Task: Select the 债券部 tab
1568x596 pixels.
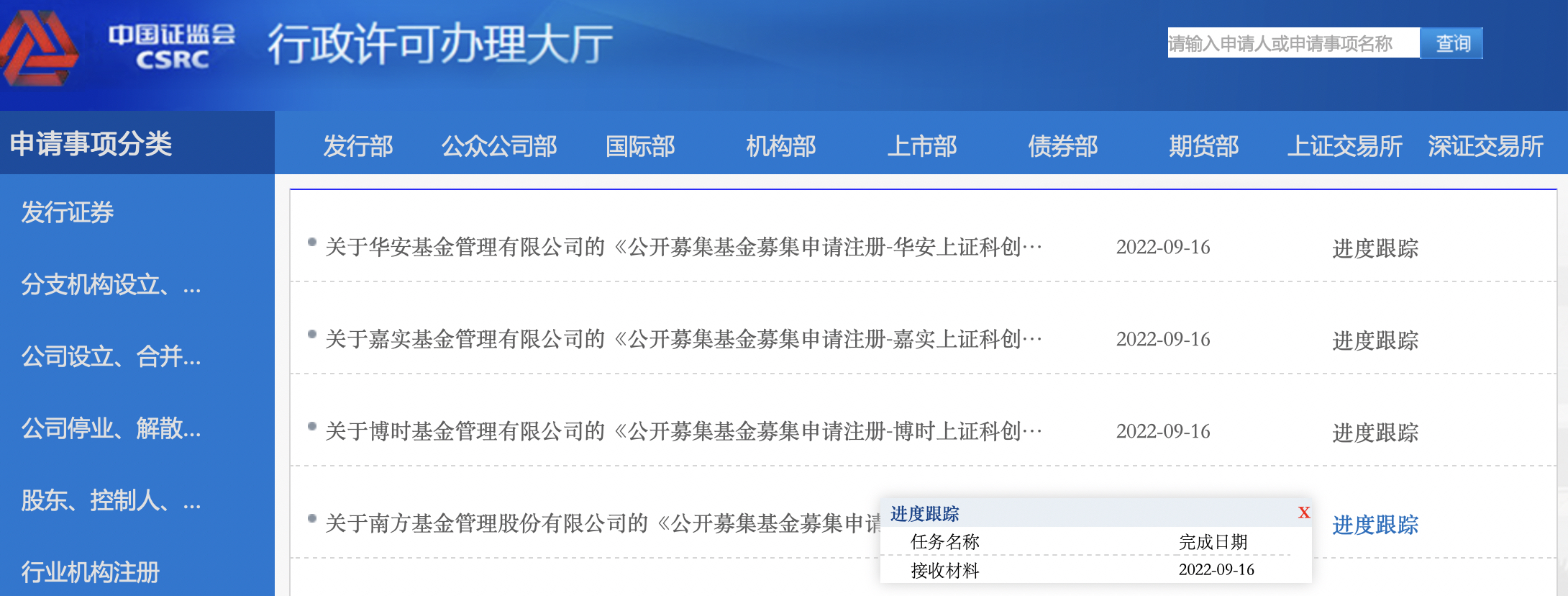Action: [1062, 146]
